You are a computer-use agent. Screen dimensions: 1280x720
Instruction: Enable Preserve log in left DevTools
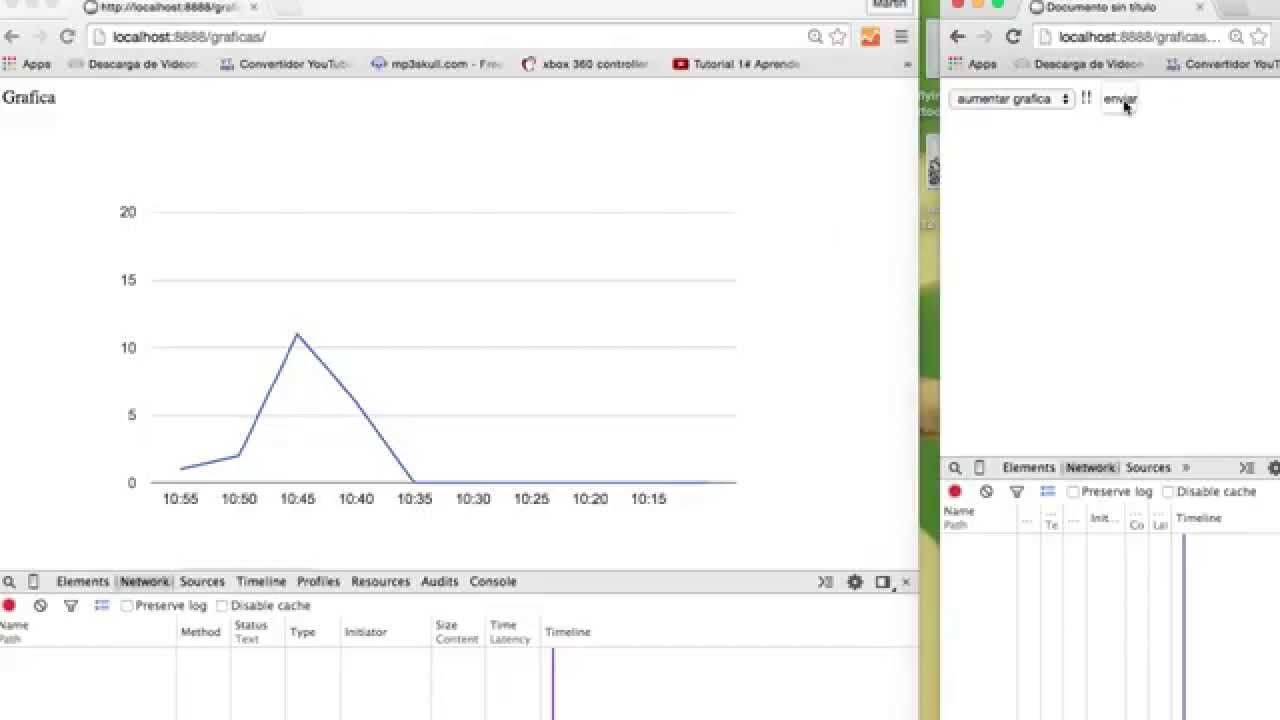127,606
